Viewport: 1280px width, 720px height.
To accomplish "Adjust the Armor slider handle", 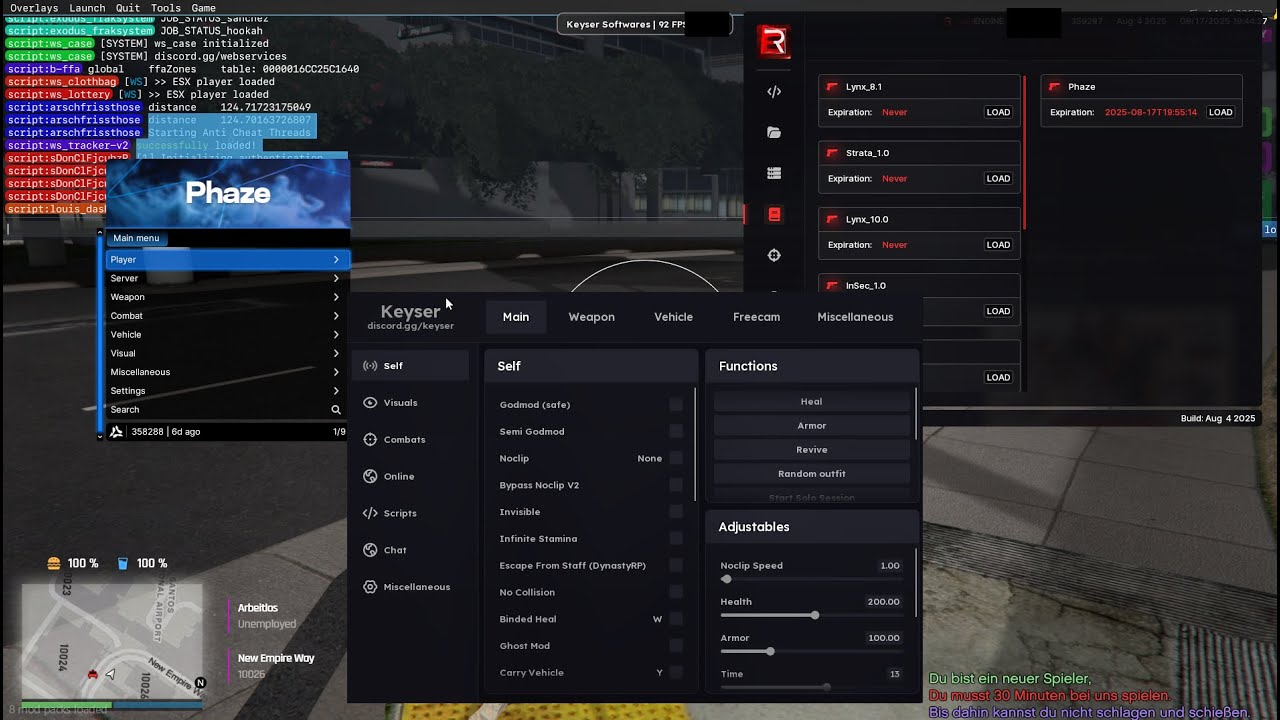I will pos(770,651).
